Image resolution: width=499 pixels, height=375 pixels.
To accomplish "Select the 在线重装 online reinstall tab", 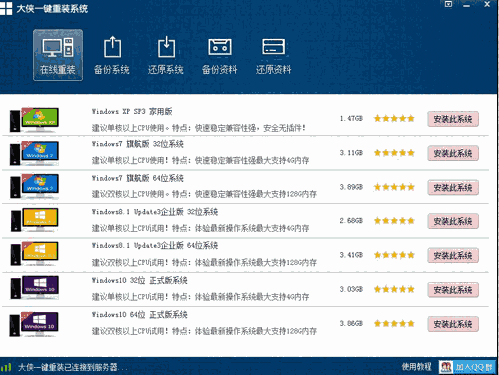I will (58, 55).
